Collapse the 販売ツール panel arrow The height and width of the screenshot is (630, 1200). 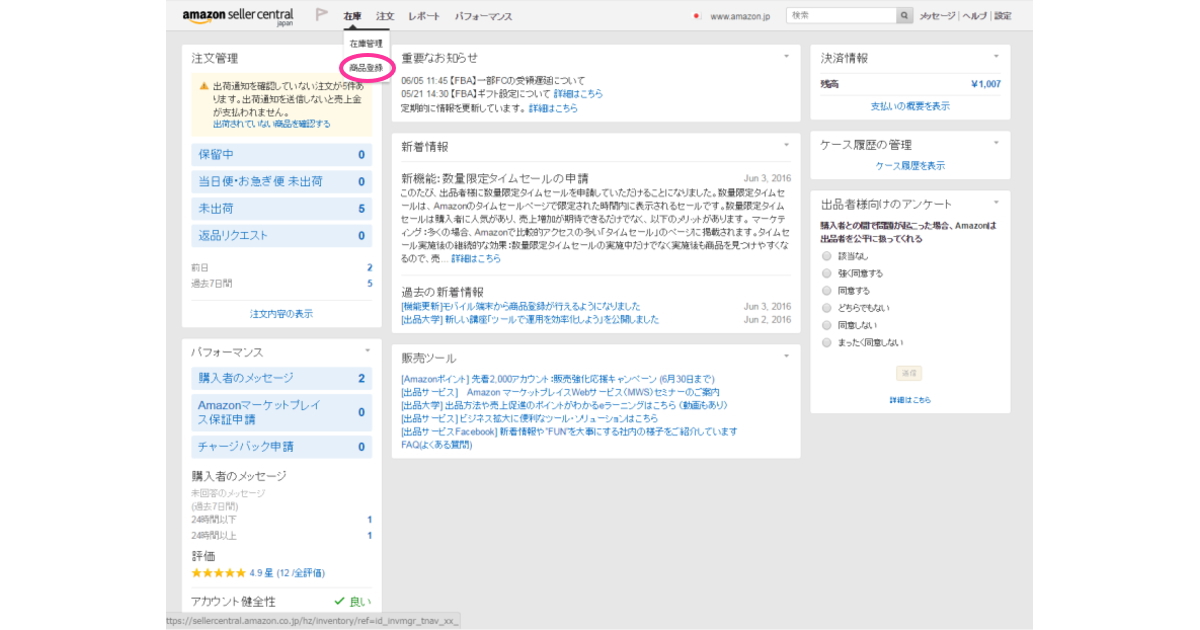click(x=786, y=356)
